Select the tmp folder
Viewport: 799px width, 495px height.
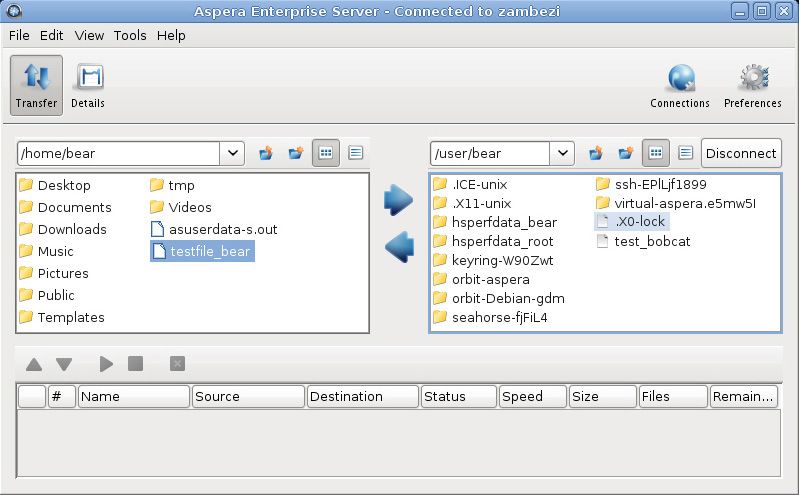pos(173,185)
